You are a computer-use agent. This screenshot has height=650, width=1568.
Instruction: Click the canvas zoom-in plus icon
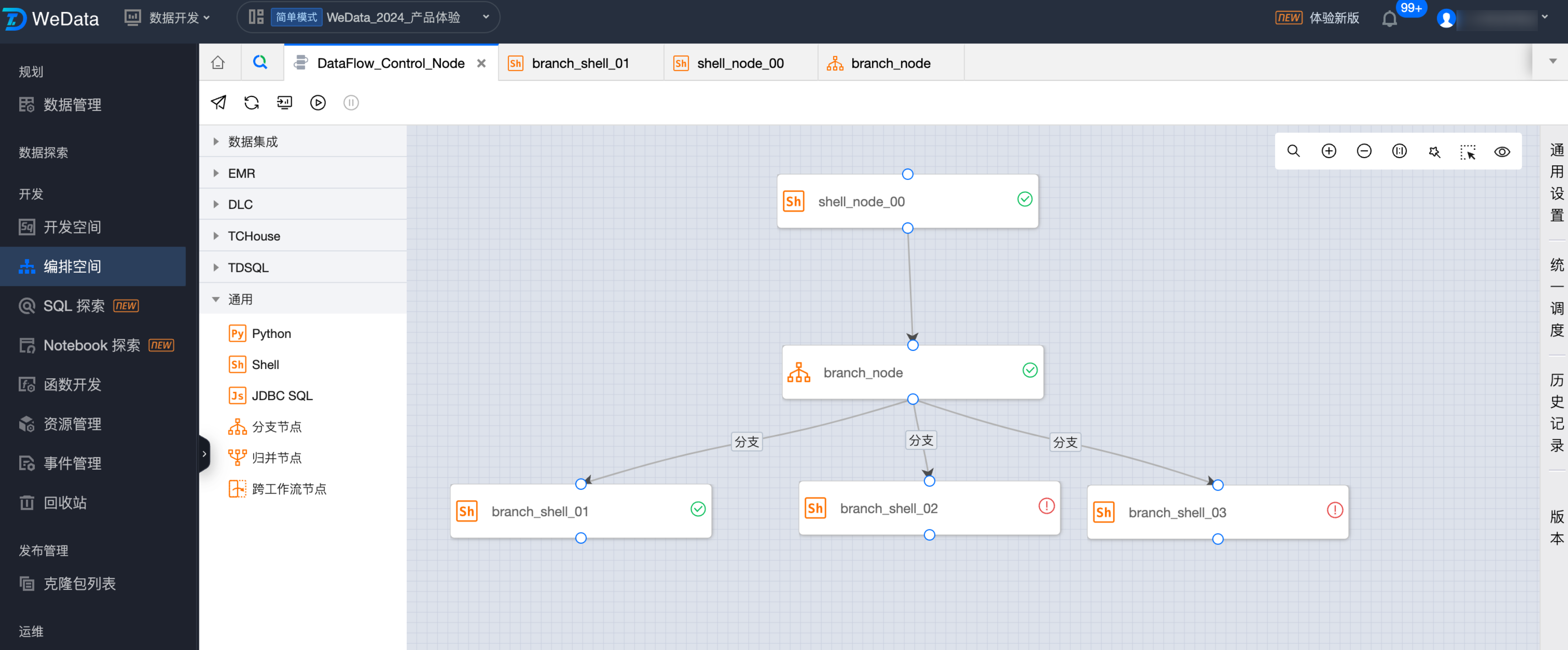[x=1329, y=151]
